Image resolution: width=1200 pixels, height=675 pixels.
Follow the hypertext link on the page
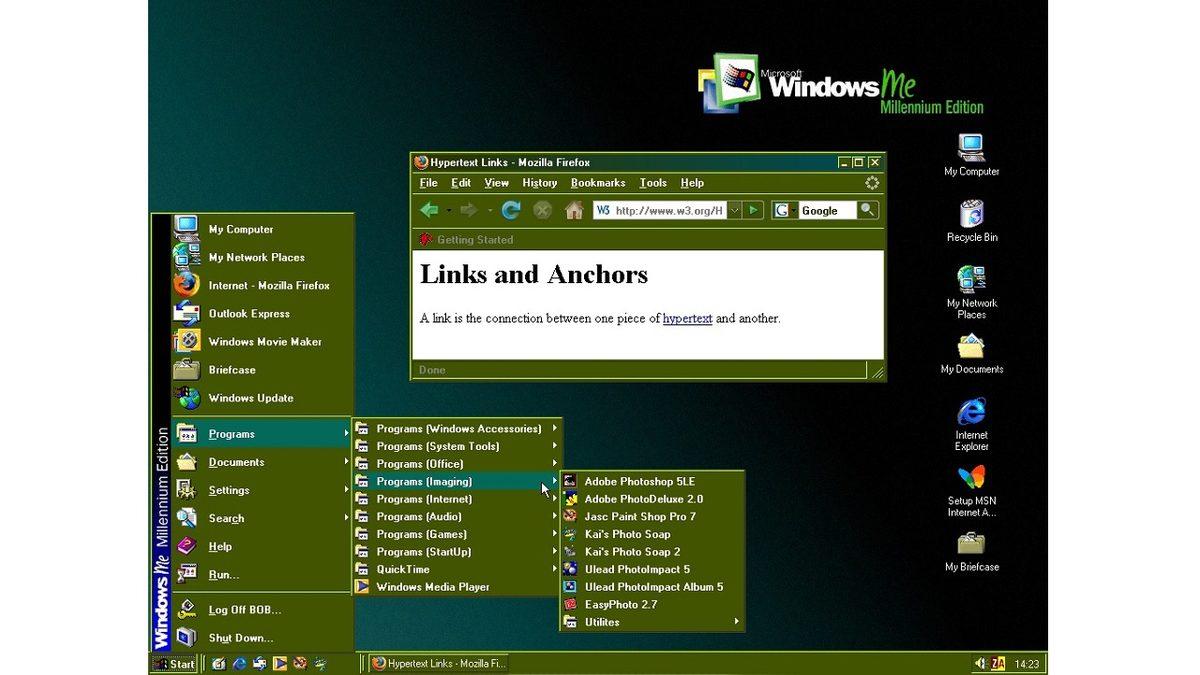pos(687,318)
